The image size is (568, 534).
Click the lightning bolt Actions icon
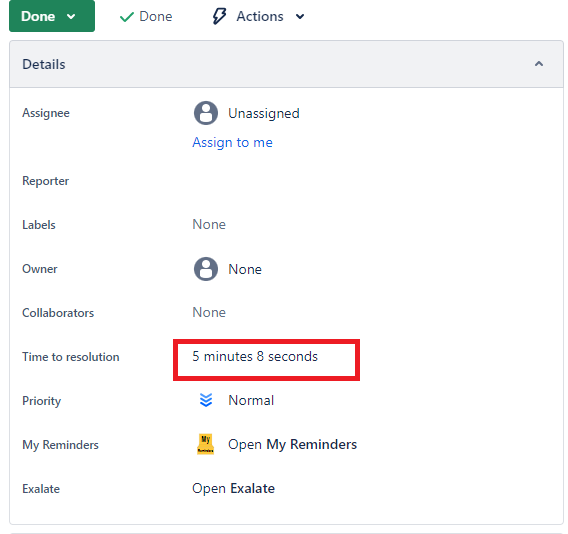coord(219,16)
